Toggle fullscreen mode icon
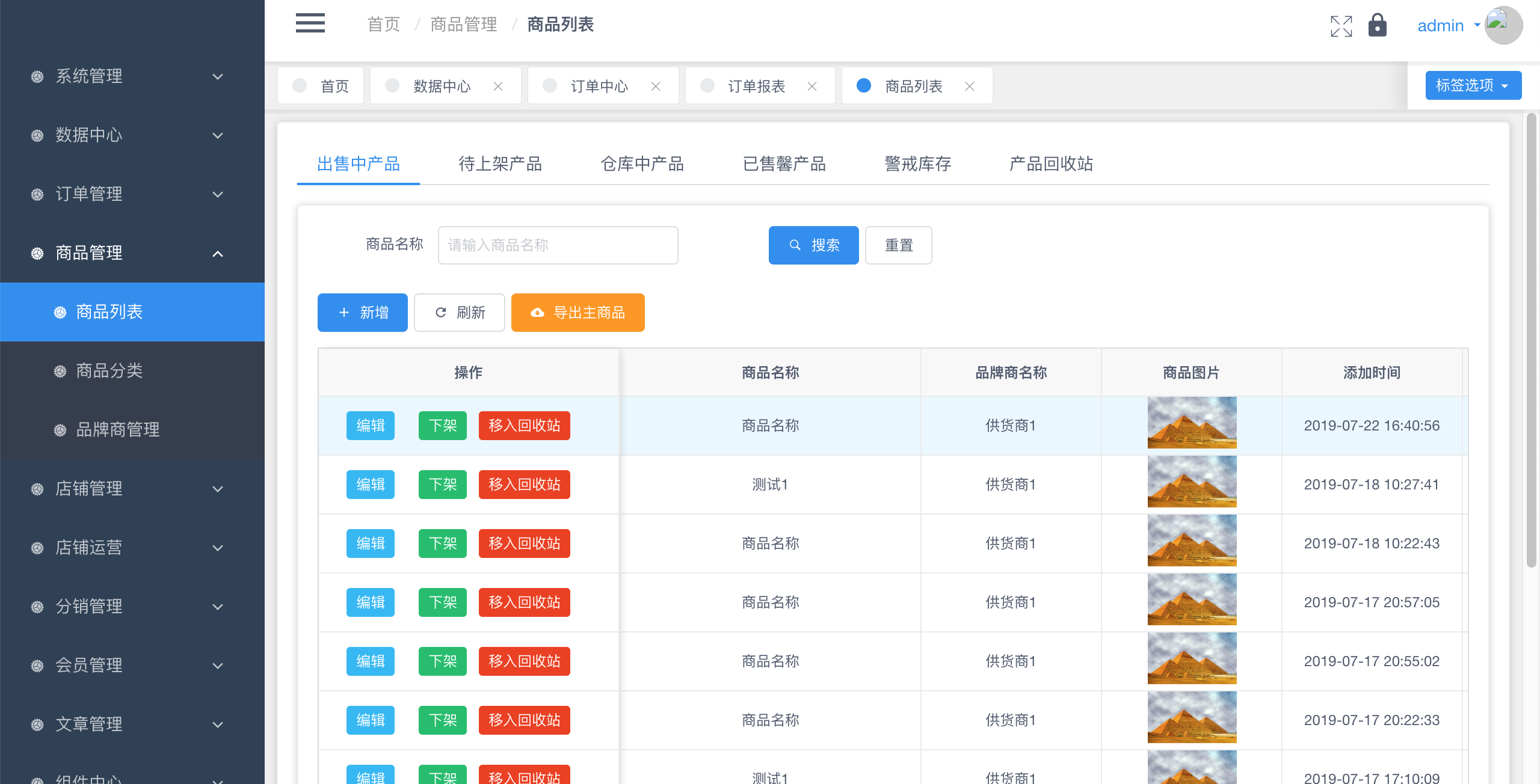This screenshot has height=784, width=1540. 1341,26
